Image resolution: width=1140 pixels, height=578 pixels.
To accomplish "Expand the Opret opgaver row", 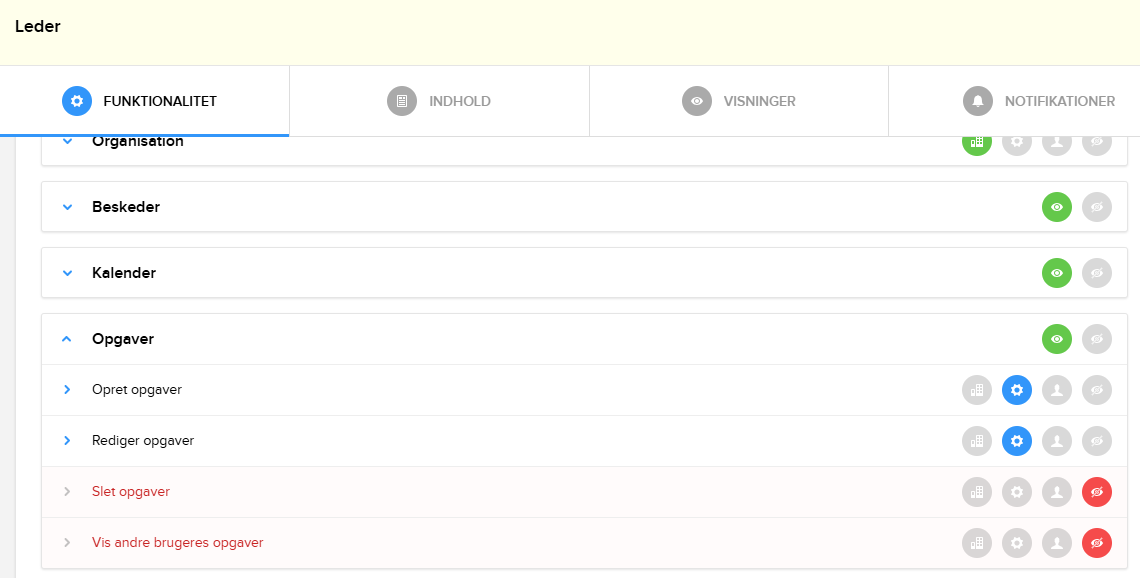I will coord(66,390).
